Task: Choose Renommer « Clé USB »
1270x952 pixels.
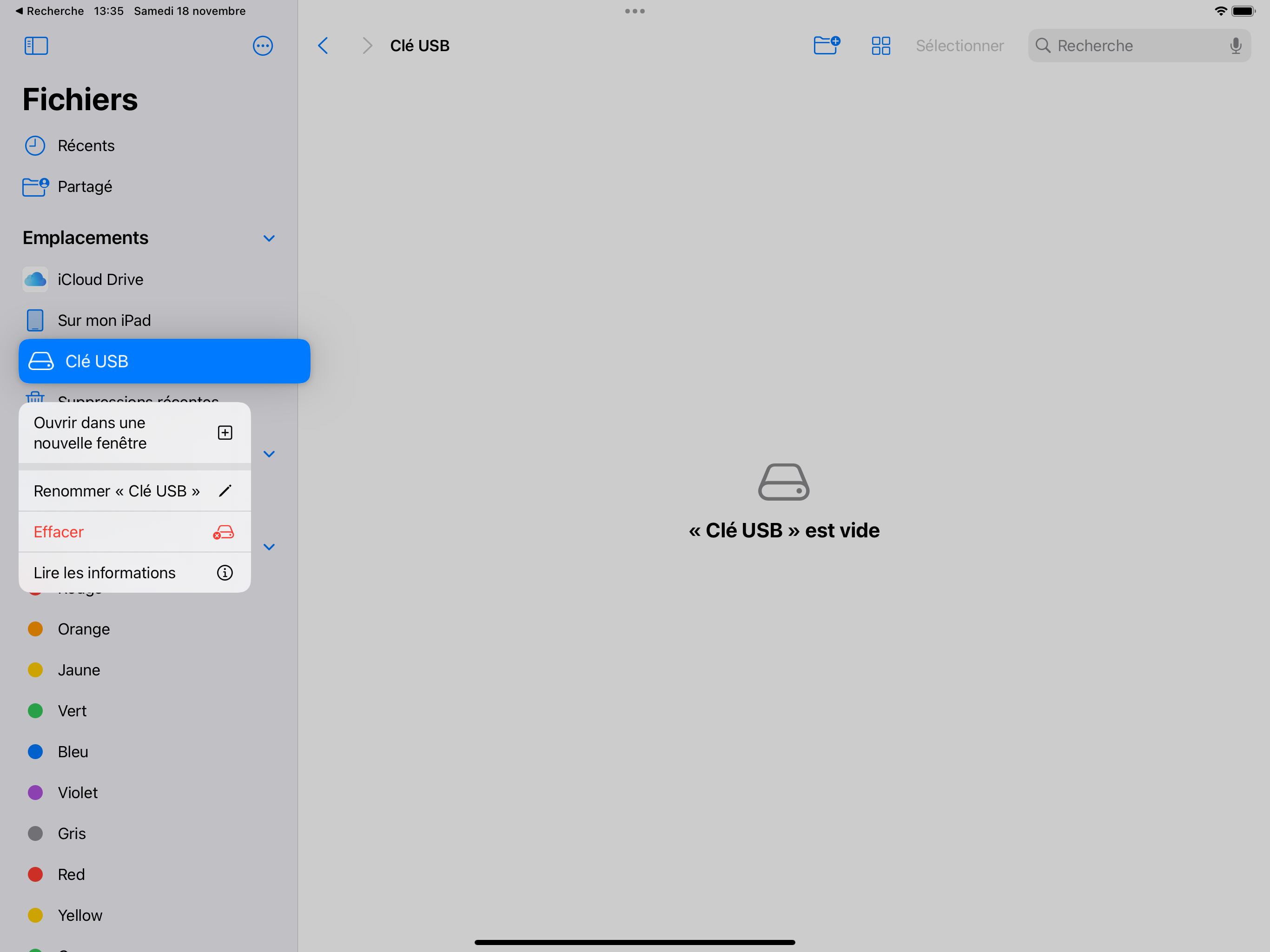Action: tap(134, 491)
